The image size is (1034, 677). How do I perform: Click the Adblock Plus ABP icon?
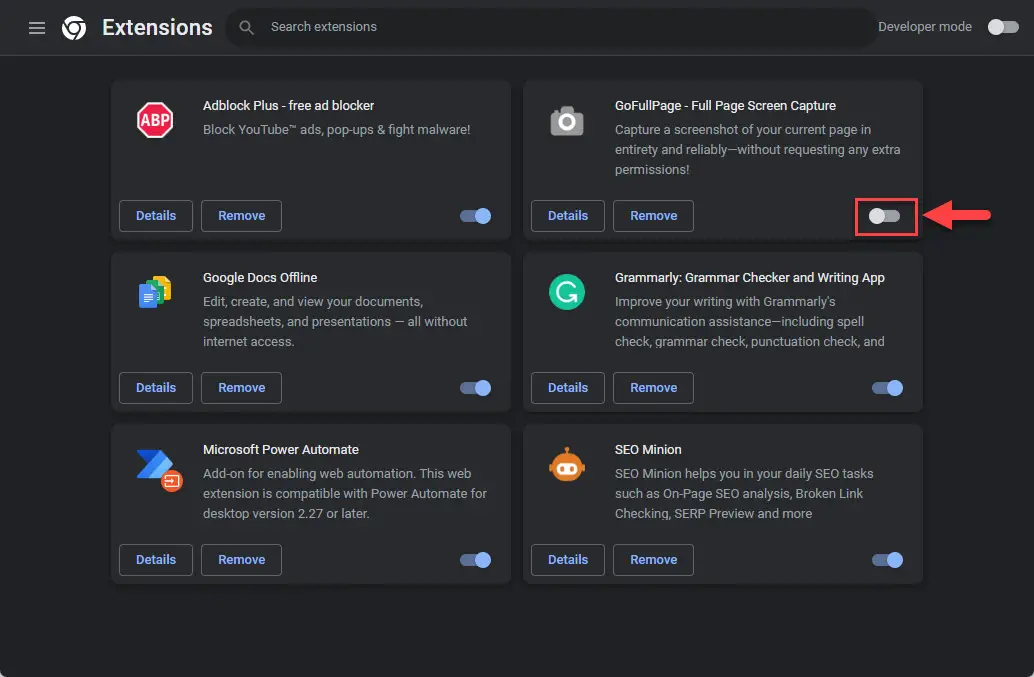tap(155, 120)
